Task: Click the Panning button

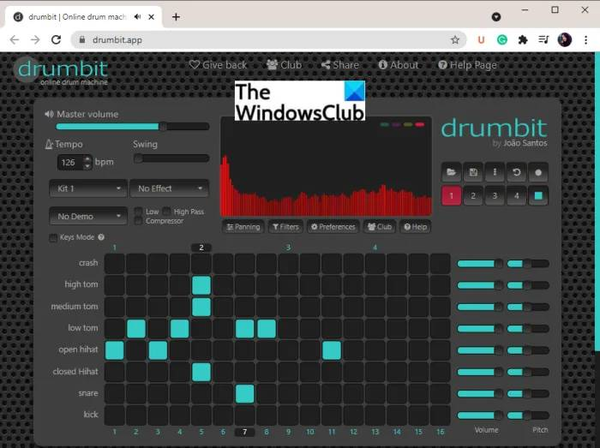Action: (x=243, y=227)
